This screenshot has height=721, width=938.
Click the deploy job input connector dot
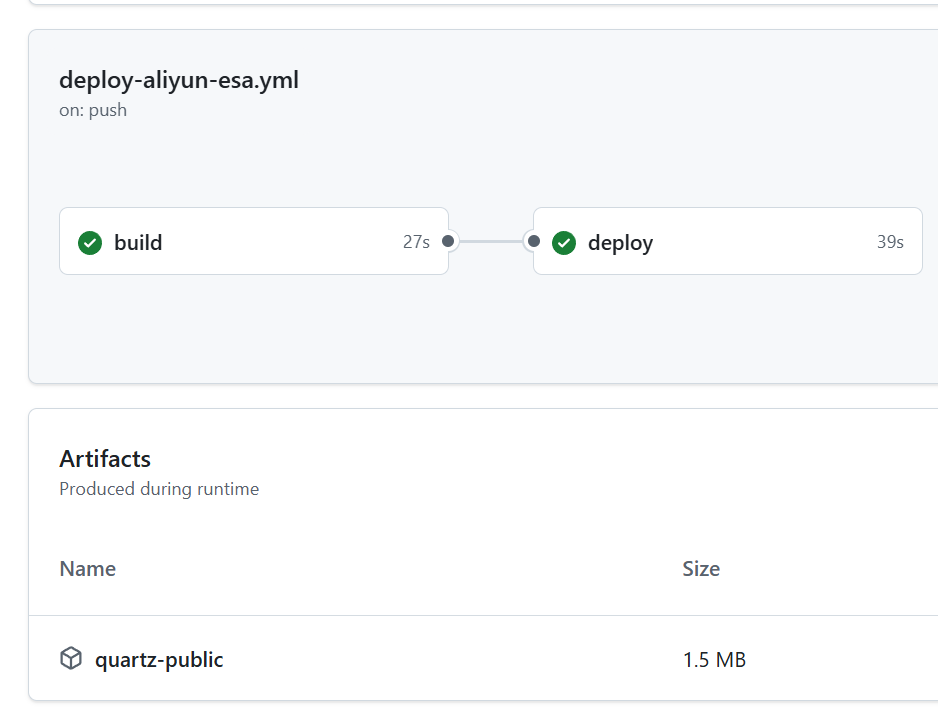(534, 241)
